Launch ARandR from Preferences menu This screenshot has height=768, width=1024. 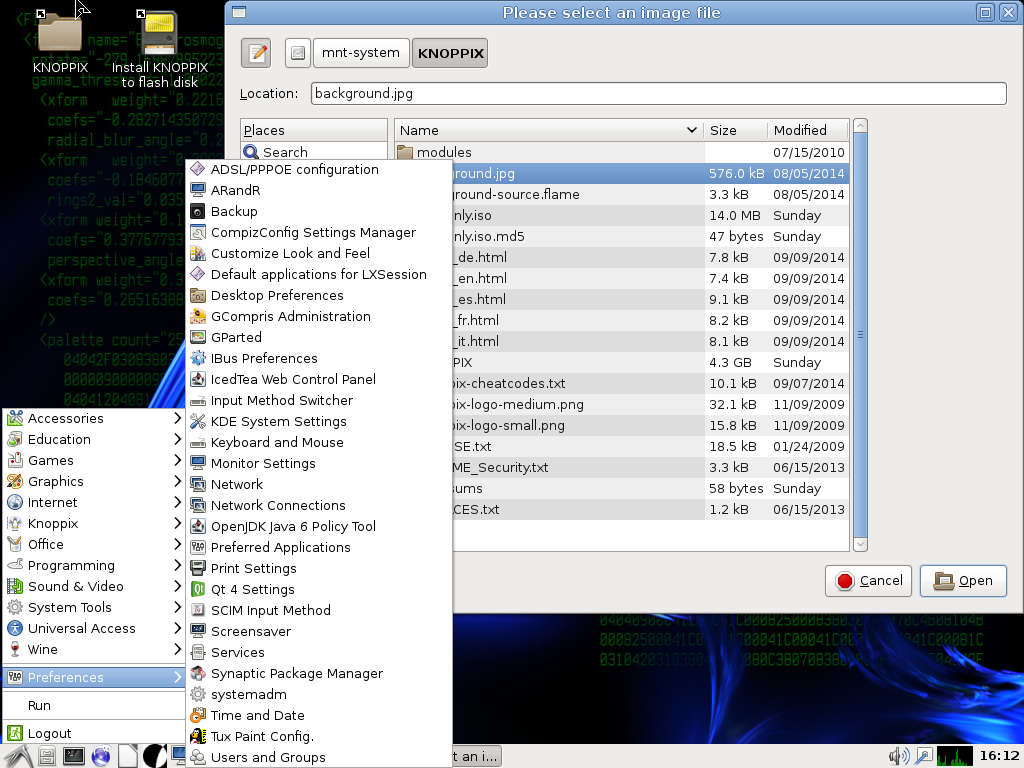click(319, 190)
